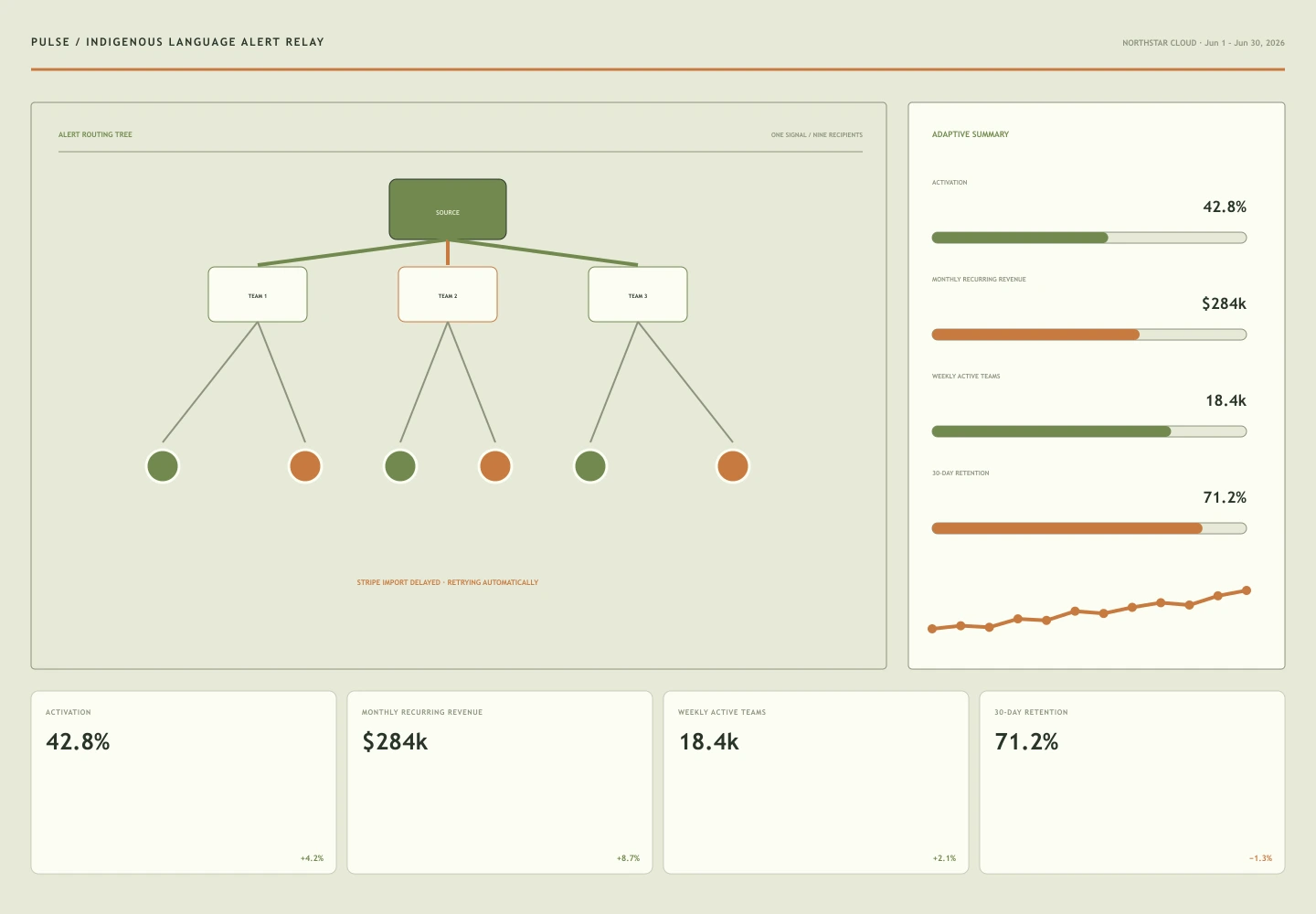Click the last point on the trend sparkline

pyautogui.click(x=1247, y=590)
